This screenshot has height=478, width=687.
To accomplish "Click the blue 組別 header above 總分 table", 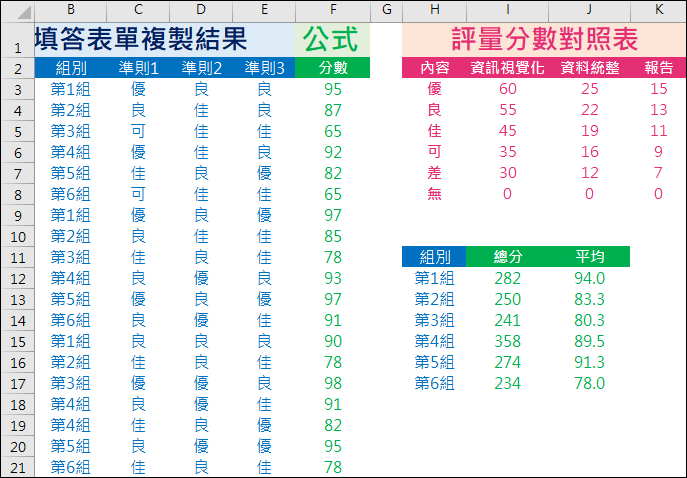I will pyautogui.click(x=434, y=256).
